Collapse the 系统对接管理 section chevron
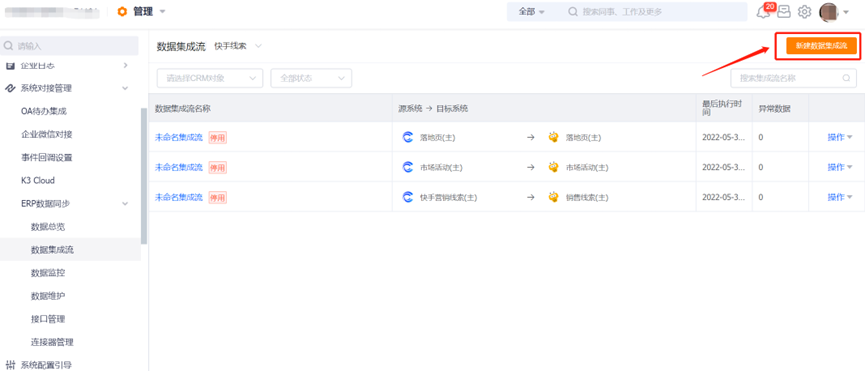This screenshot has width=865, height=371. click(x=125, y=88)
